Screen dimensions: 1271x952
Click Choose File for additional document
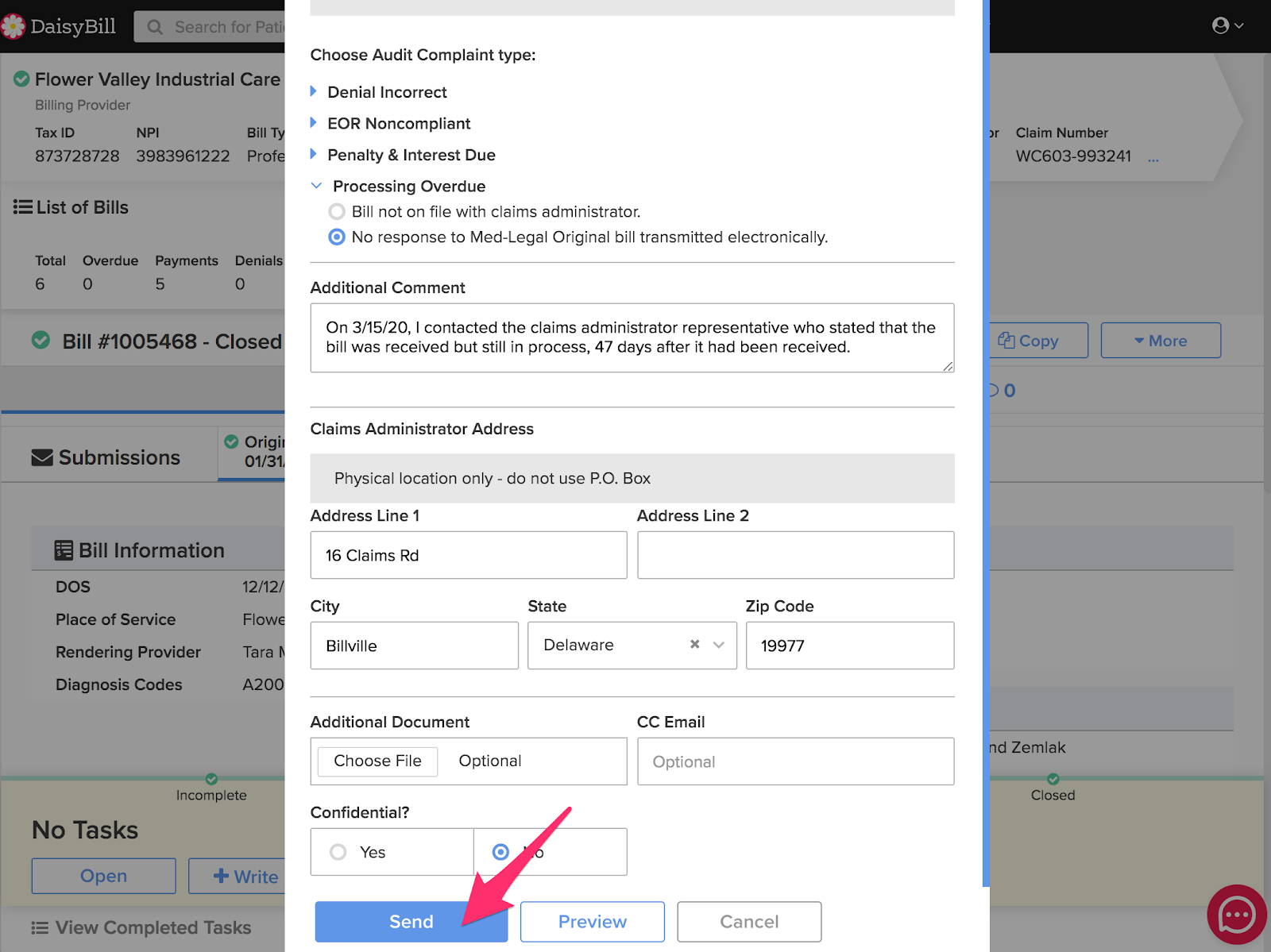point(378,761)
